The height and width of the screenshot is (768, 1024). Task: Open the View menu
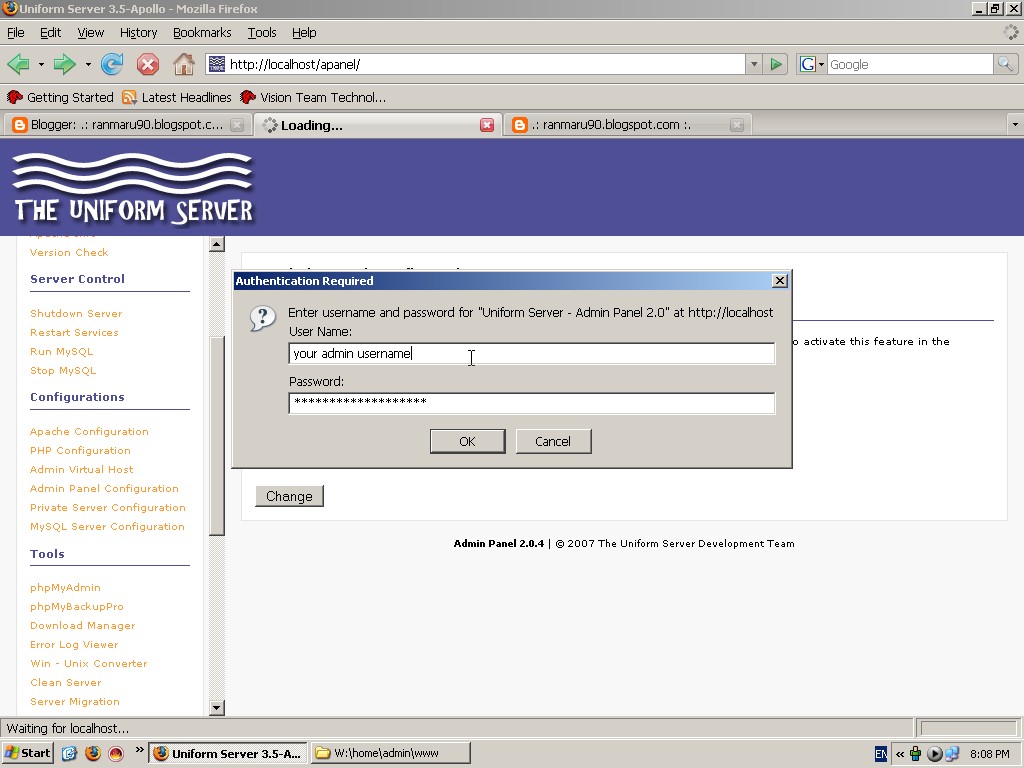pyautogui.click(x=90, y=33)
